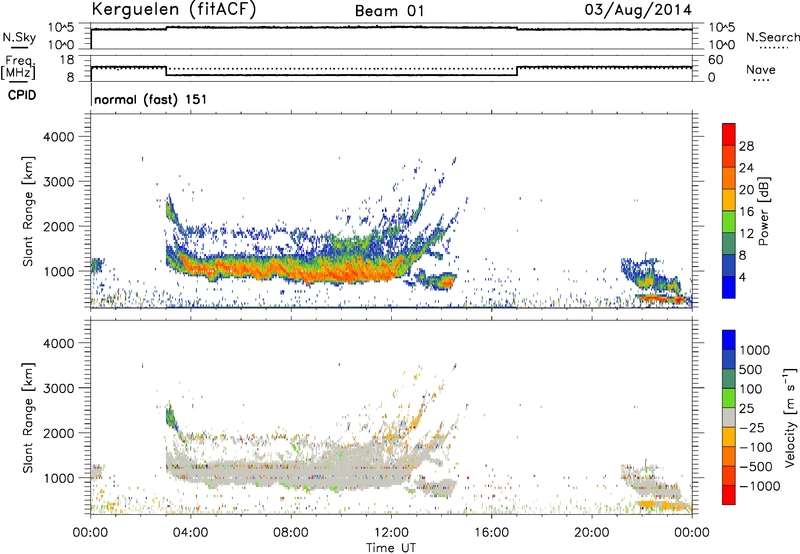Click the 'normal (fast) 151' text

click(151, 99)
